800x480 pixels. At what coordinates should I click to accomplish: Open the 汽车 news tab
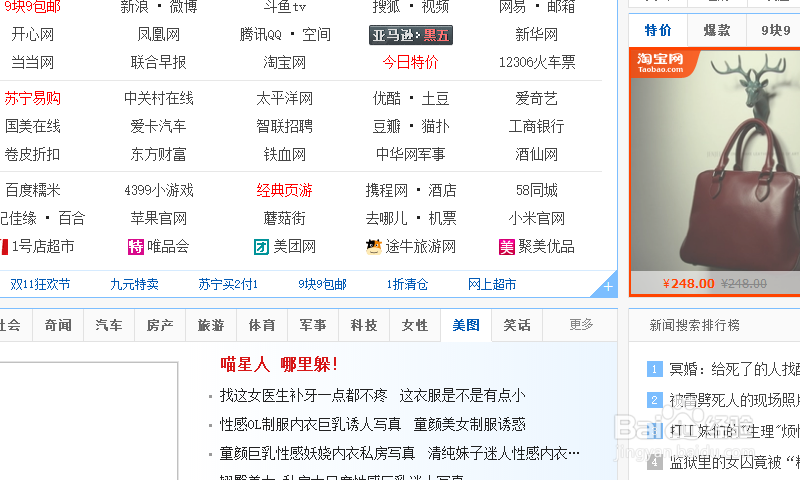(x=109, y=325)
